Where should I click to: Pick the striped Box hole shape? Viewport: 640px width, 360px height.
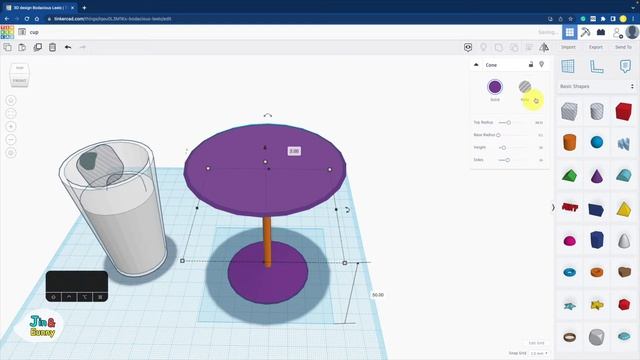(x=569, y=111)
